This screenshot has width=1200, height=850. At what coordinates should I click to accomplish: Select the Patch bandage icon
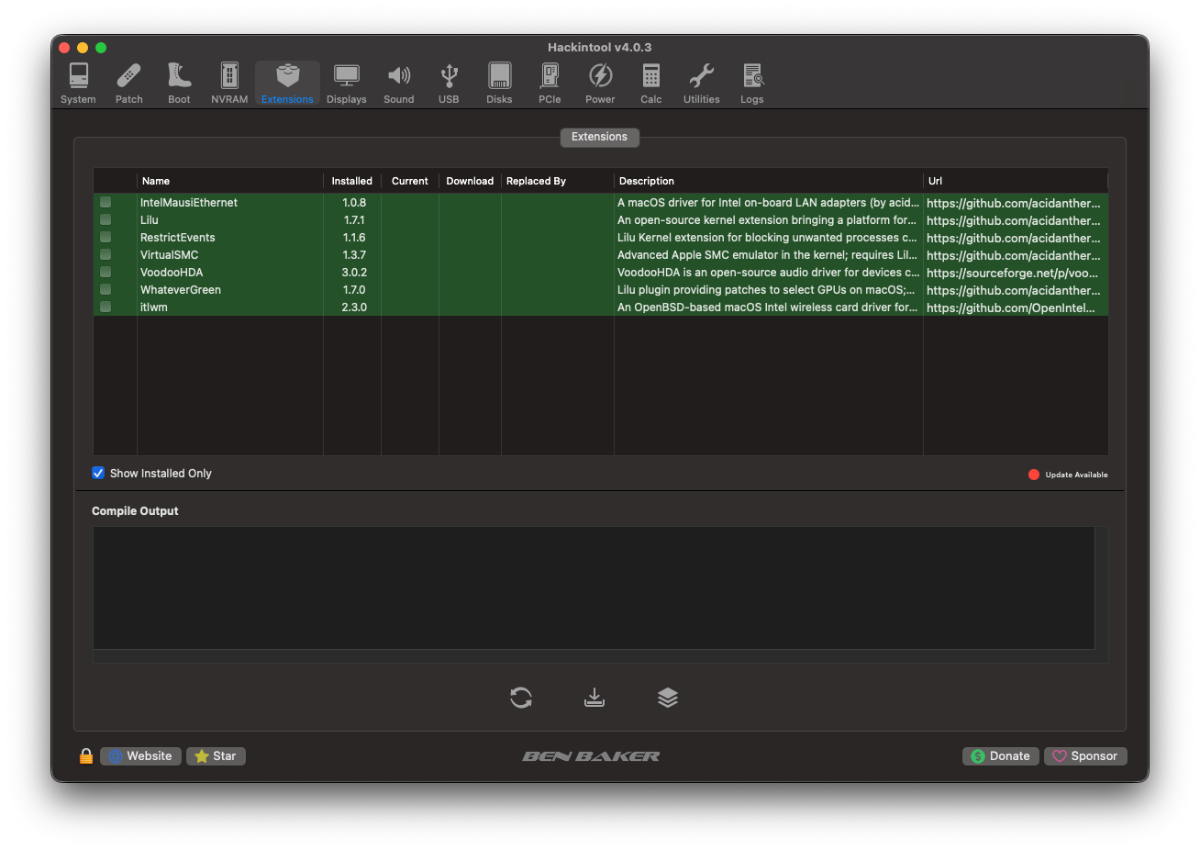(129, 84)
